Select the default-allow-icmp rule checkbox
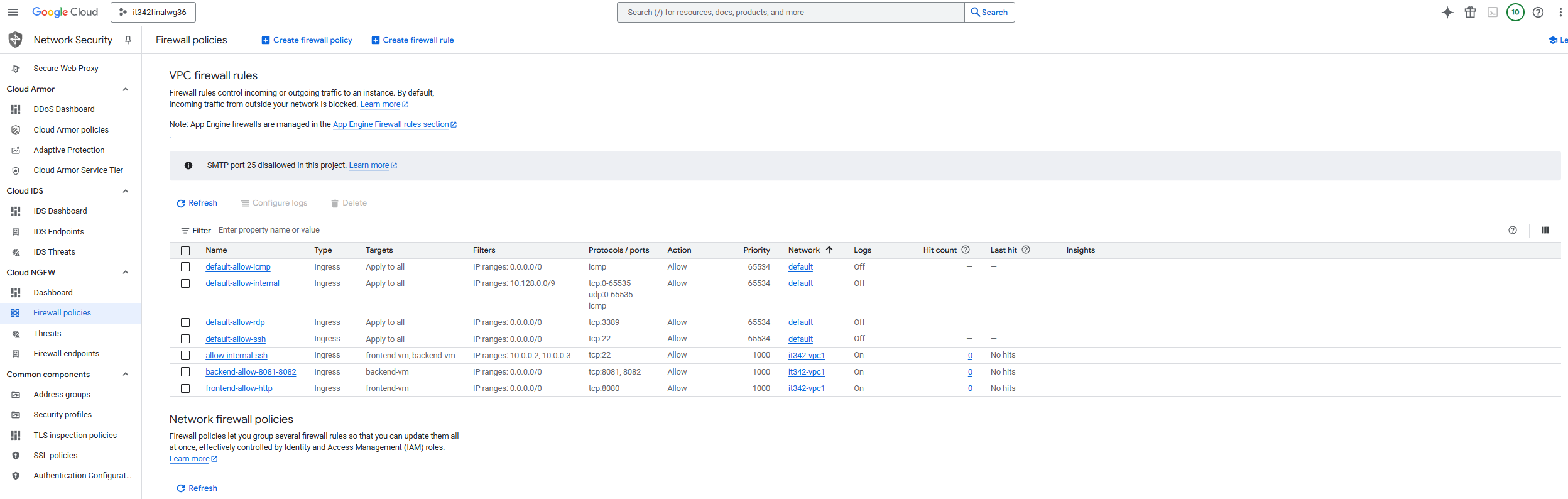The height and width of the screenshot is (499, 1568). pyautogui.click(x=185, y=267)
